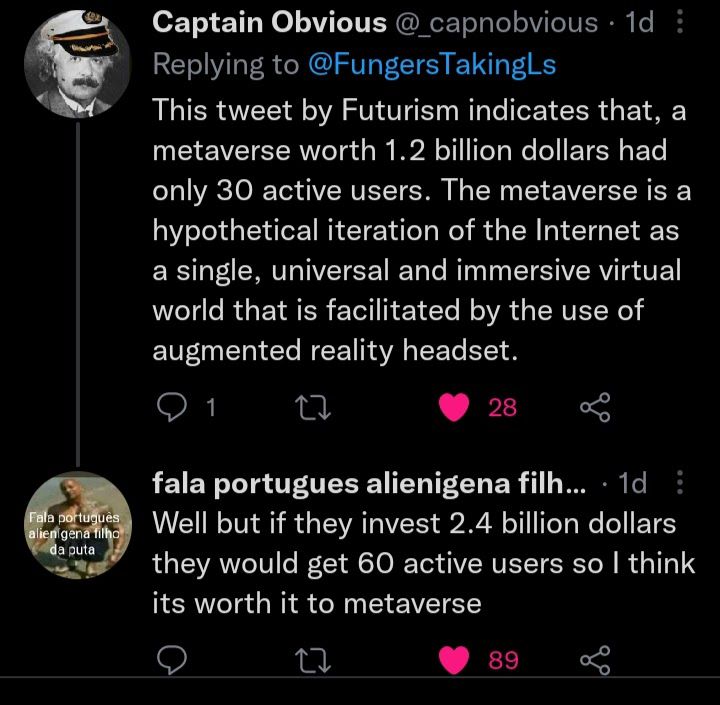Open more options on fala portugues tweet

(x=681, y=484)
